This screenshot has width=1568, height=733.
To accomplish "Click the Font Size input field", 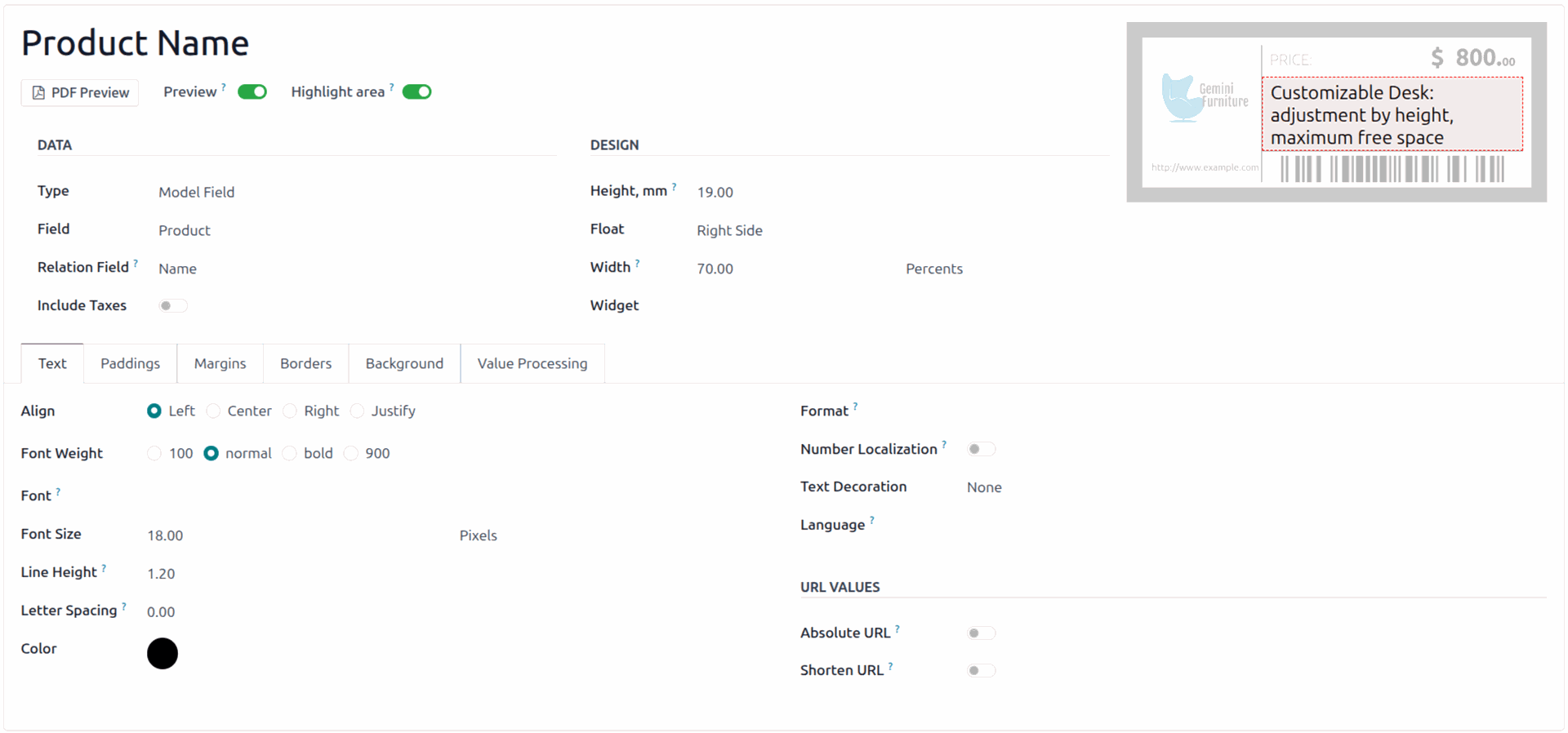I will 294,535.
